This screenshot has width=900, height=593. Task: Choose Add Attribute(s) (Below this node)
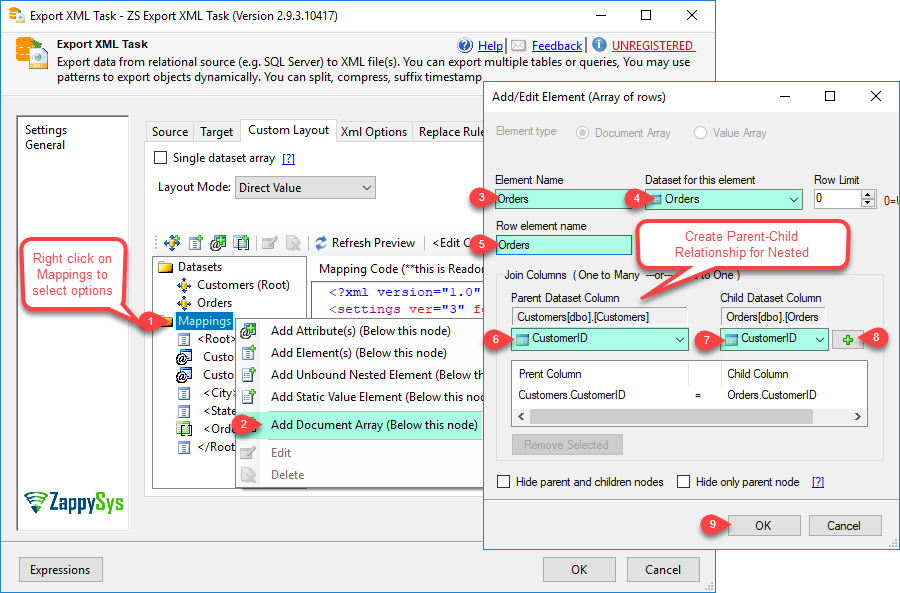(360, 331)
